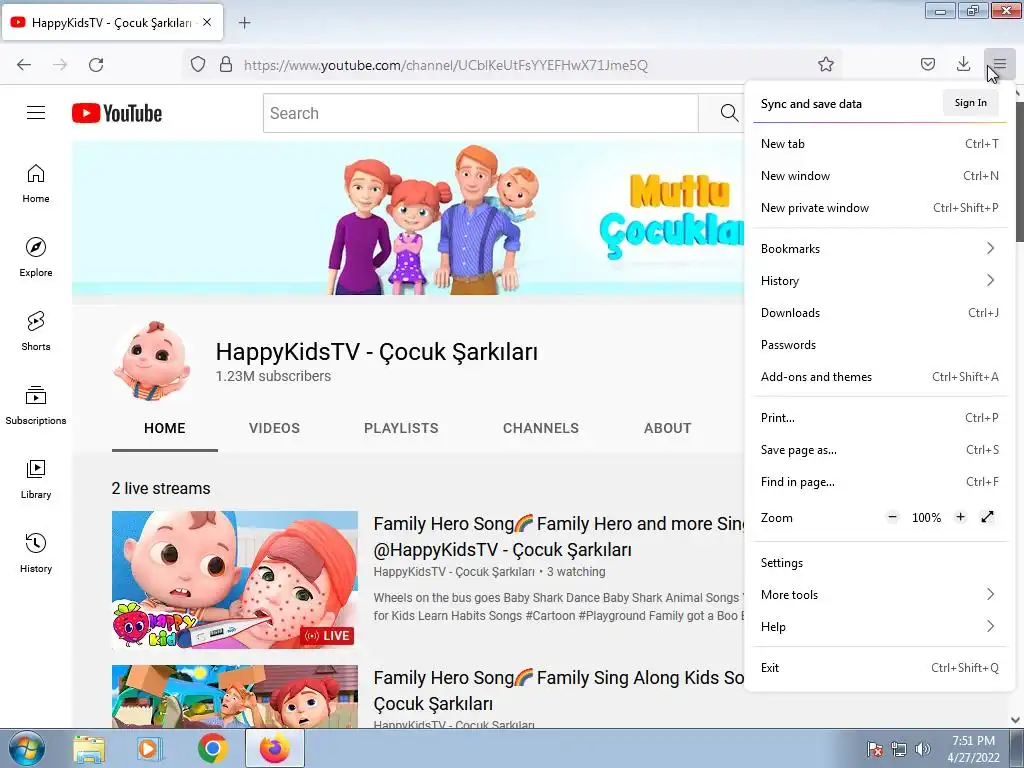Choose Print... from the menu
Image resolution: width=1024 pixels, height=768 pixels.
pyautogui.click(x=879, y=418)
